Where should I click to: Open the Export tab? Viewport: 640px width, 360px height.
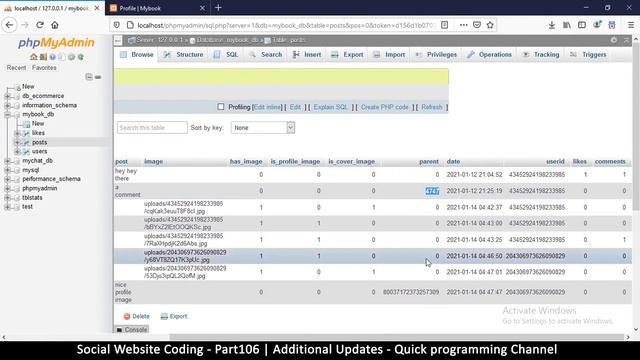point(347,55)
